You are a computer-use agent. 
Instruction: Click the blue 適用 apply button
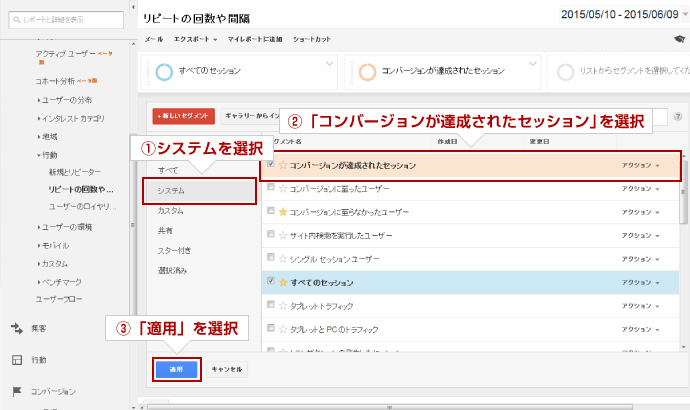click(x=177, y=369)
